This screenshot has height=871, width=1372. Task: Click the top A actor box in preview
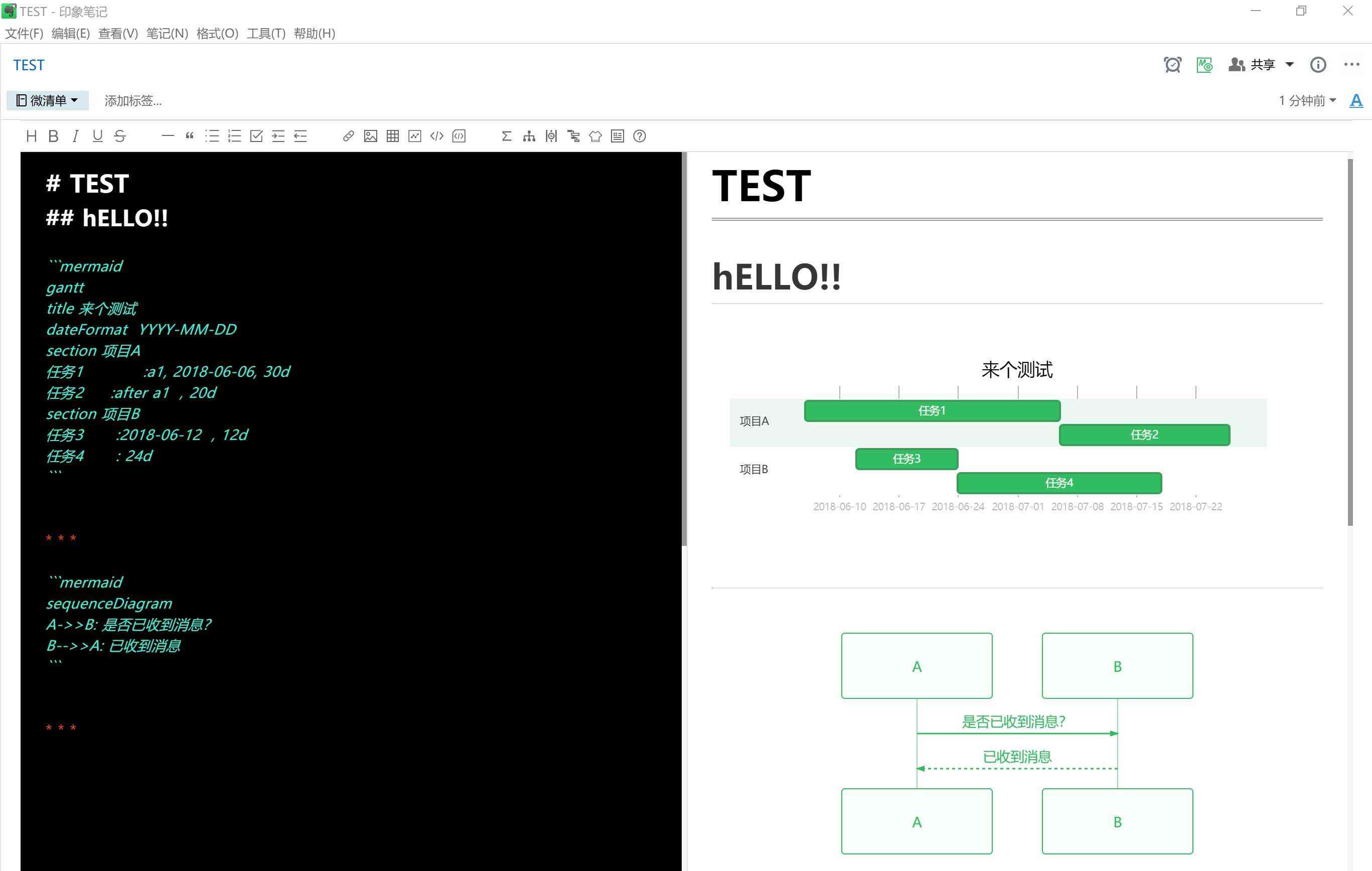[x=917, y=666]
